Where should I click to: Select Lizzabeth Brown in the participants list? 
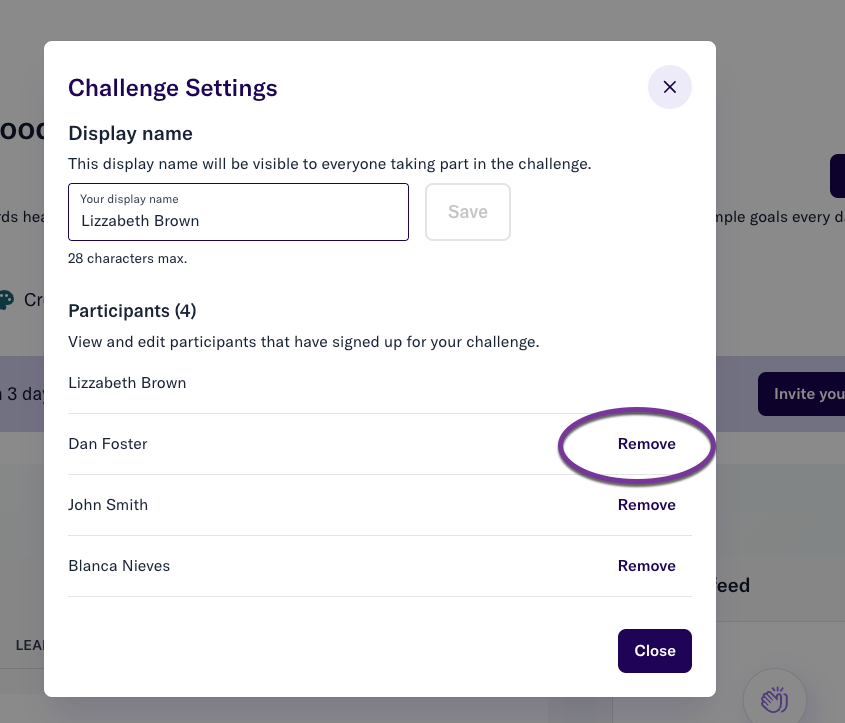[x=127, y=383]
